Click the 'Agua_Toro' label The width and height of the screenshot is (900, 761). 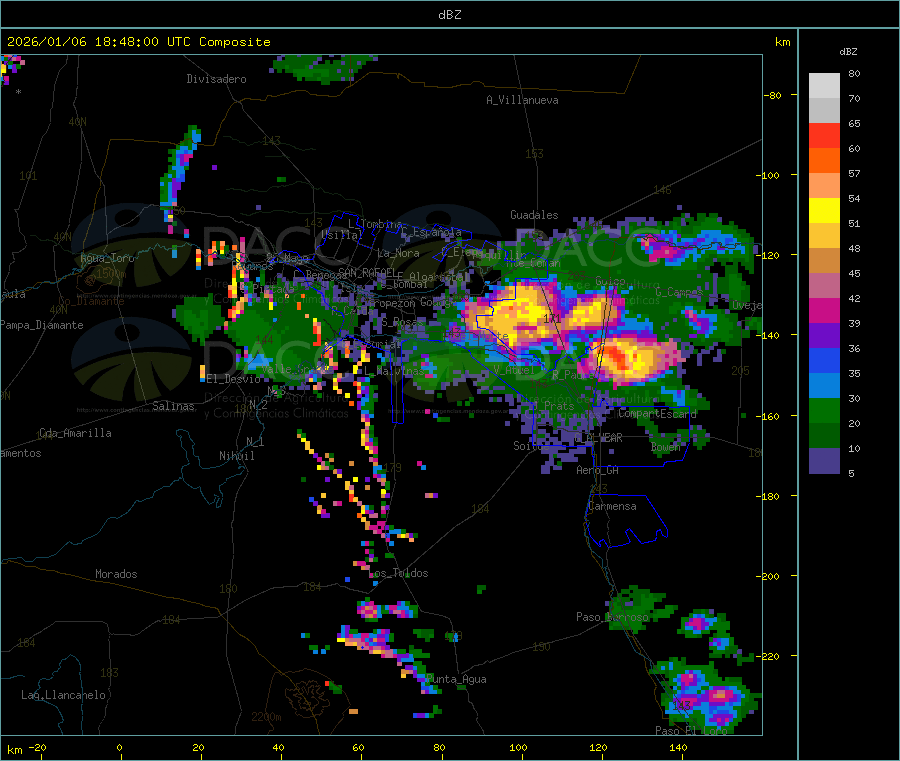click(107, 258)
